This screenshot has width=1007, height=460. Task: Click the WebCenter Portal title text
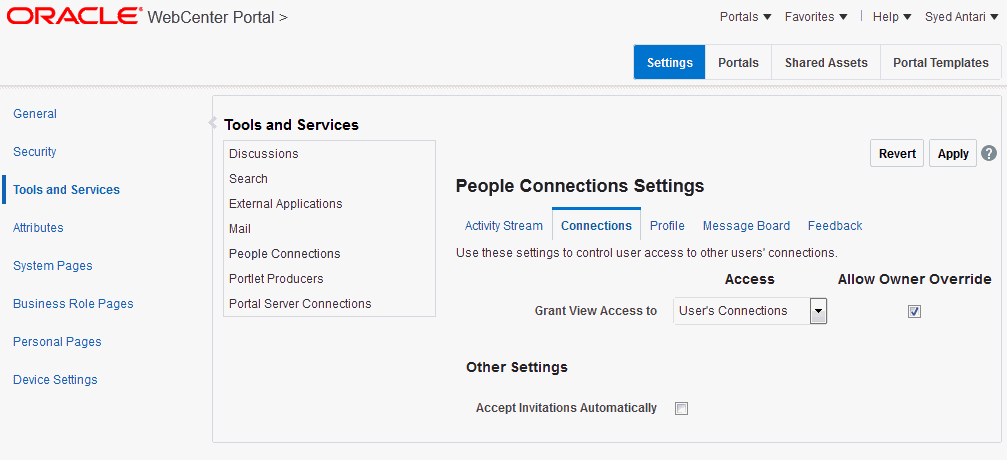coord(211,17)
